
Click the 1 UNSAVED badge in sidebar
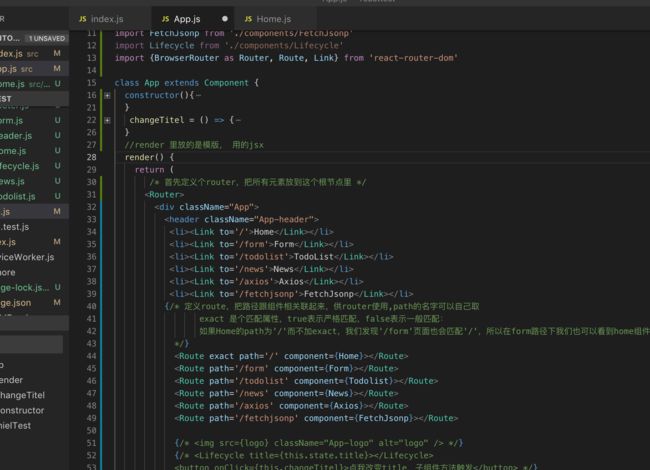point(46,39)
